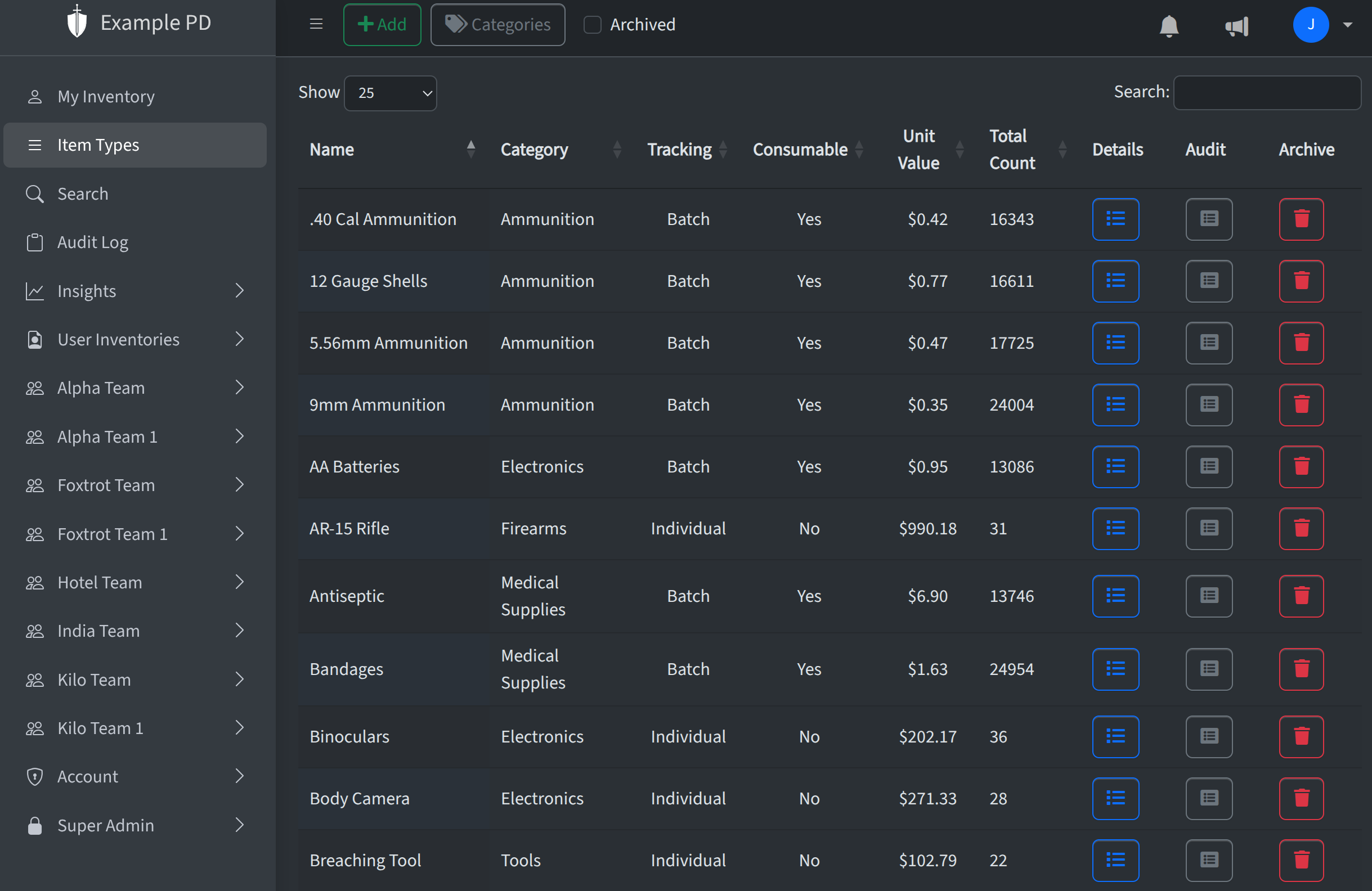Archive the AR-15 Rifle item type
The image size is (1372, 891).
click(x=1302, y=529)
